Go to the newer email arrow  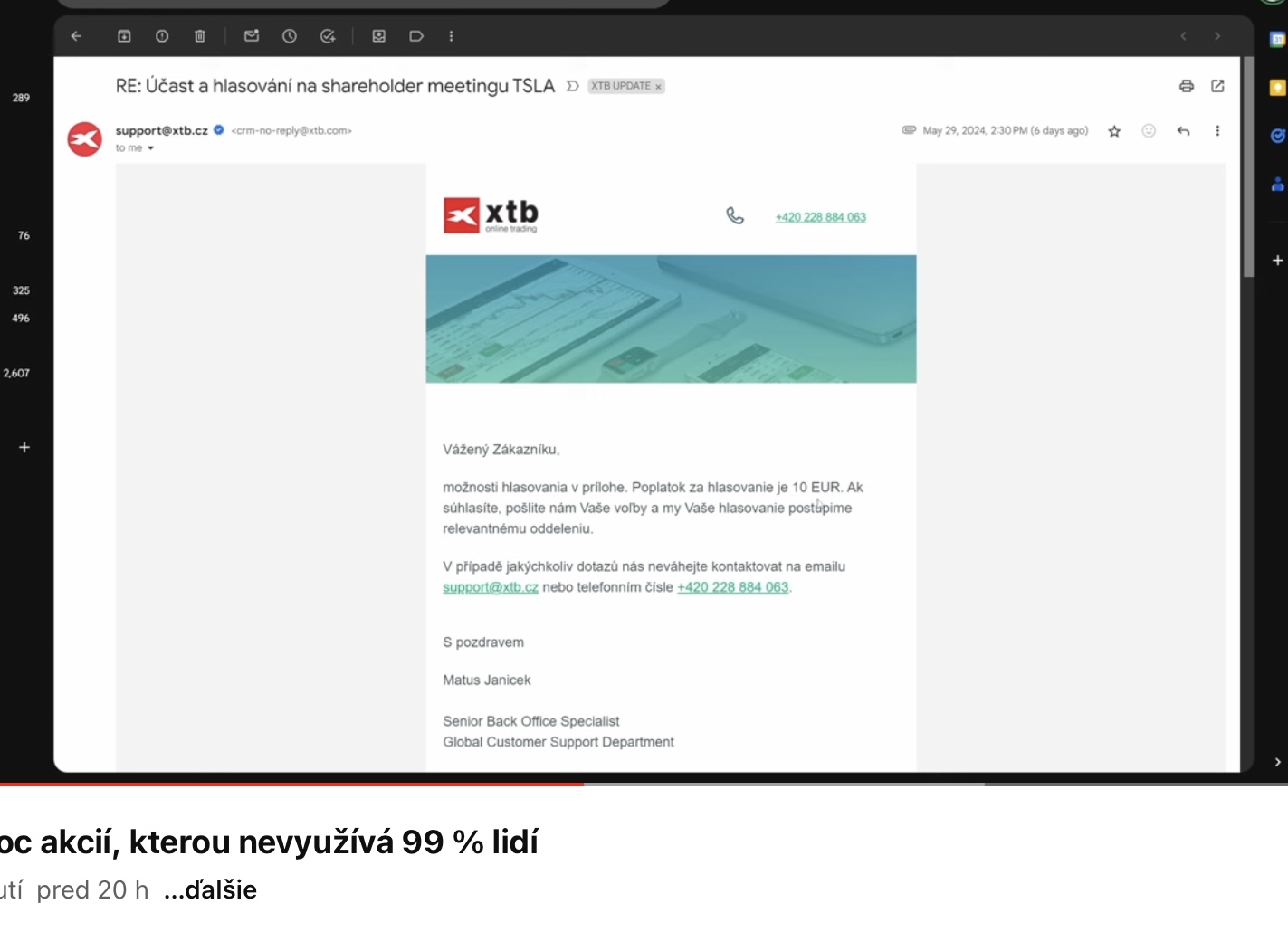tap(1183, 36)
